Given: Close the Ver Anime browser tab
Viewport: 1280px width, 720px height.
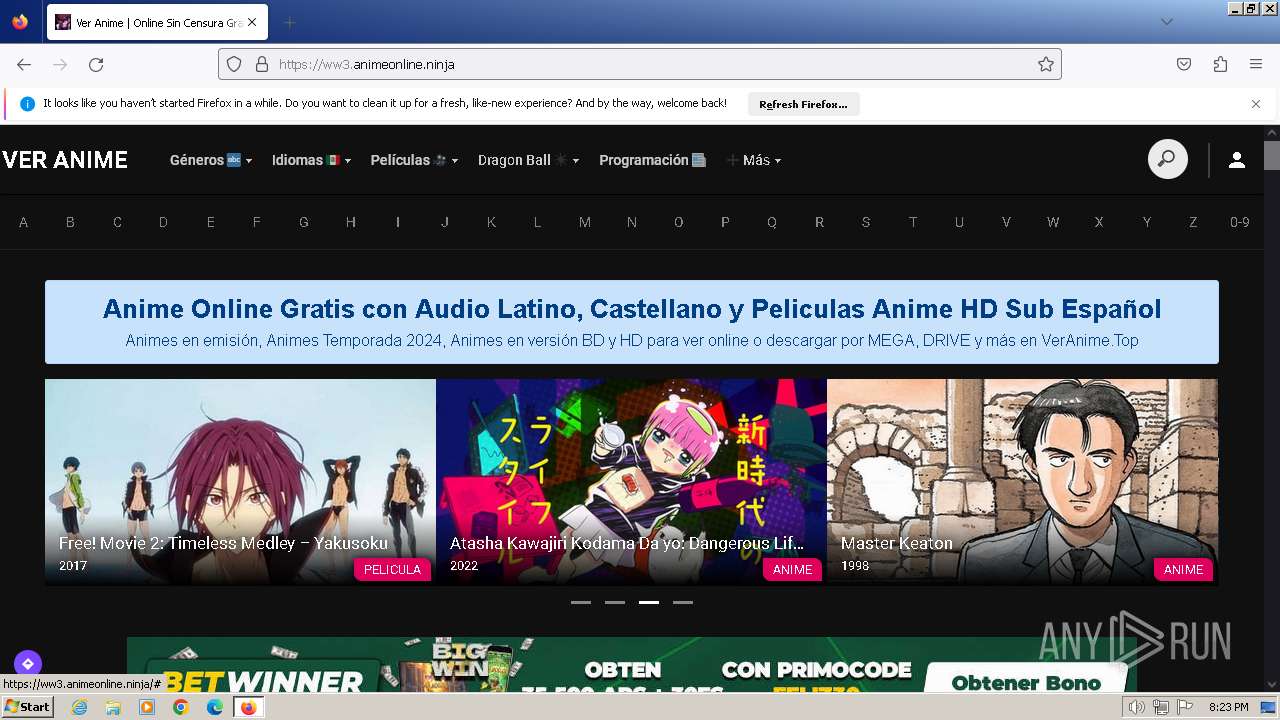Looking at the screenshot, I should pyautogui.click(x=251, y=22).
